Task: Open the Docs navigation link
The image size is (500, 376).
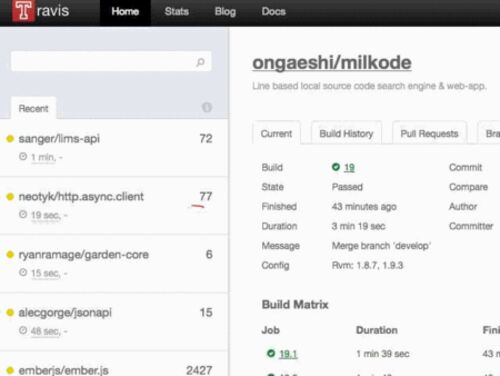Action: tap(273, 12)
